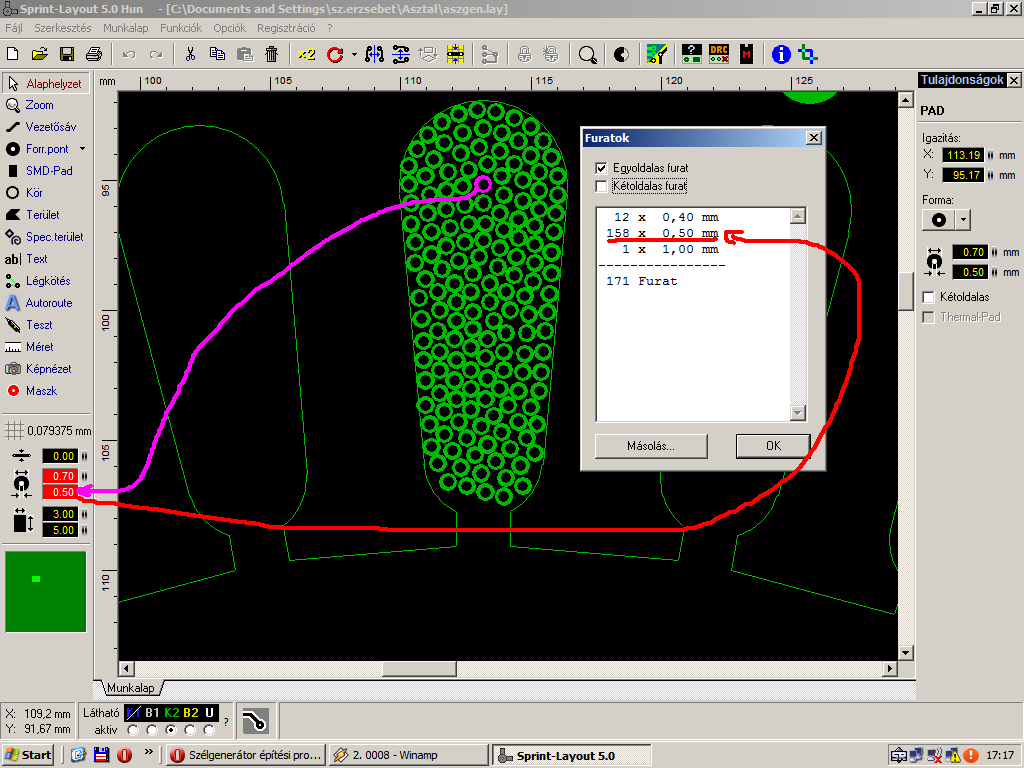Select the Maszk tool
The width and height of the screenshot is (1024, 768).
(32, 391)
